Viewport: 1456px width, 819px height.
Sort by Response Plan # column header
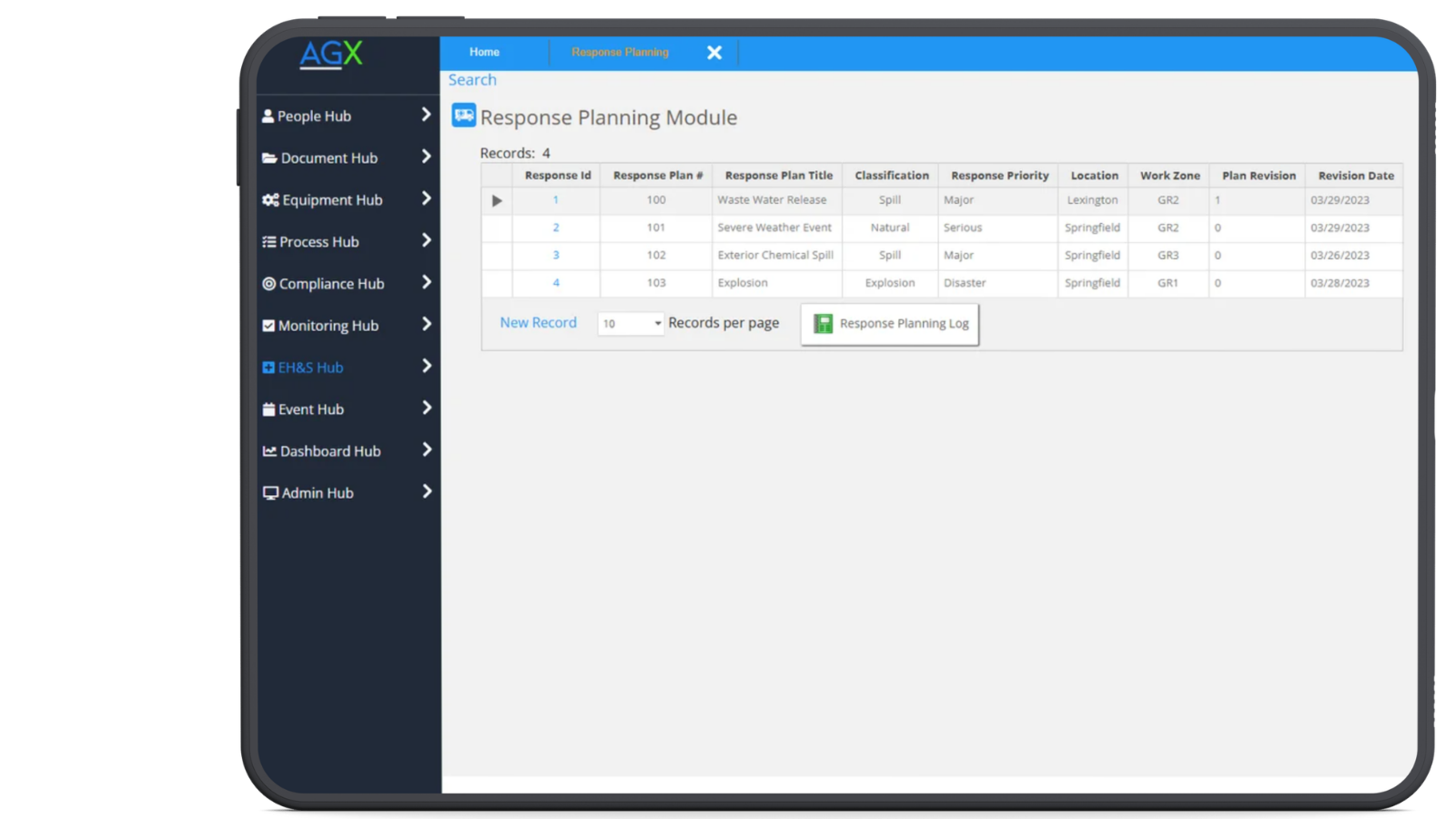click(x=657, y=176)
